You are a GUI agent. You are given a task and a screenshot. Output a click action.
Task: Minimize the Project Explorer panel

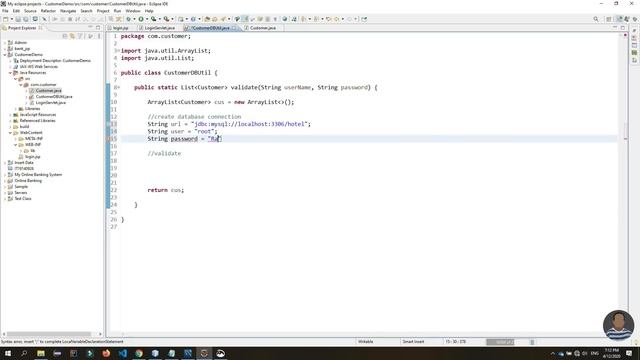pos(91,27)
